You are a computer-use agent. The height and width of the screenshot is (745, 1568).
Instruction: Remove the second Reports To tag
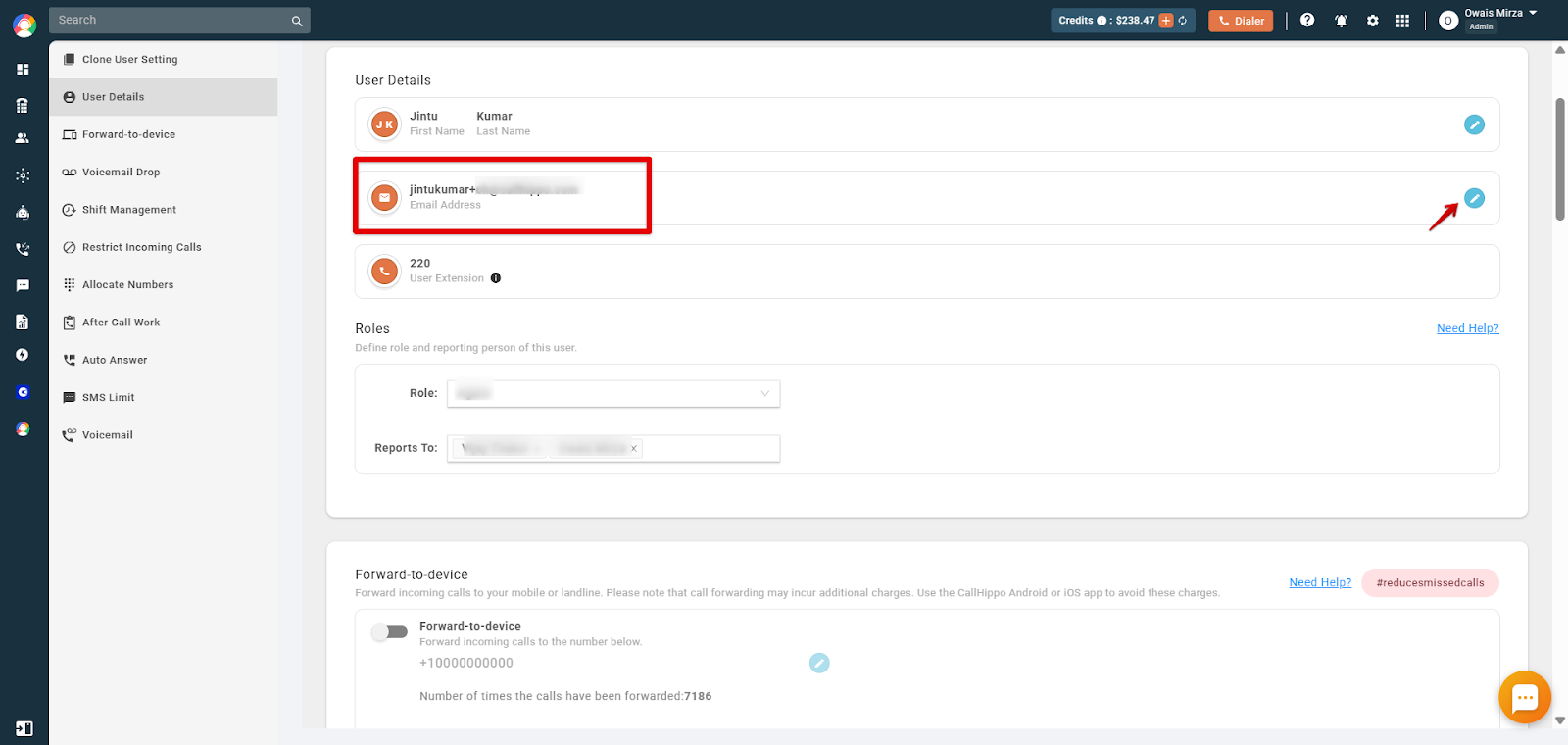coord(633,448)
